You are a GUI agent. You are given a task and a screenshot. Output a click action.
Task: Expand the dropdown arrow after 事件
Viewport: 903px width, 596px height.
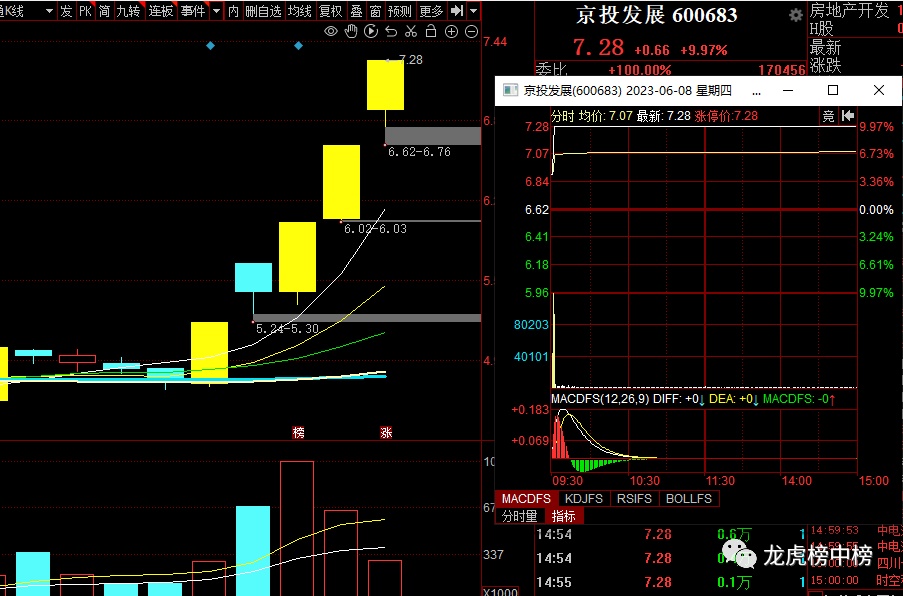point(216,11)
